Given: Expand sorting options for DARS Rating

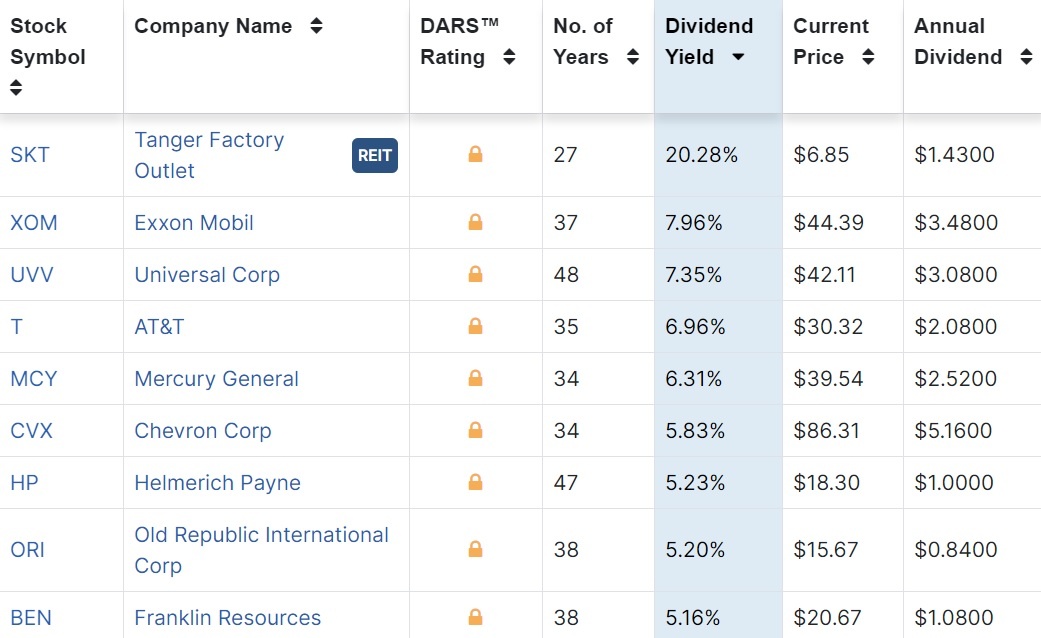Looking at the screenshot, I should coord(510,57).
